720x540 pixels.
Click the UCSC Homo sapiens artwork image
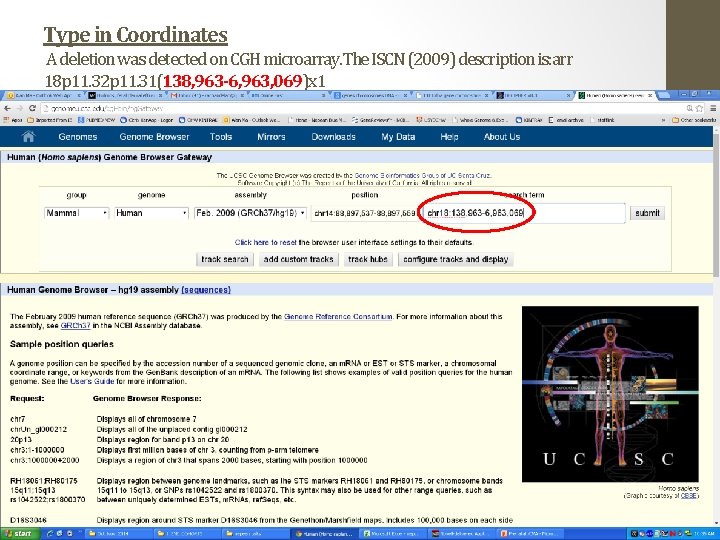point(610,394)
